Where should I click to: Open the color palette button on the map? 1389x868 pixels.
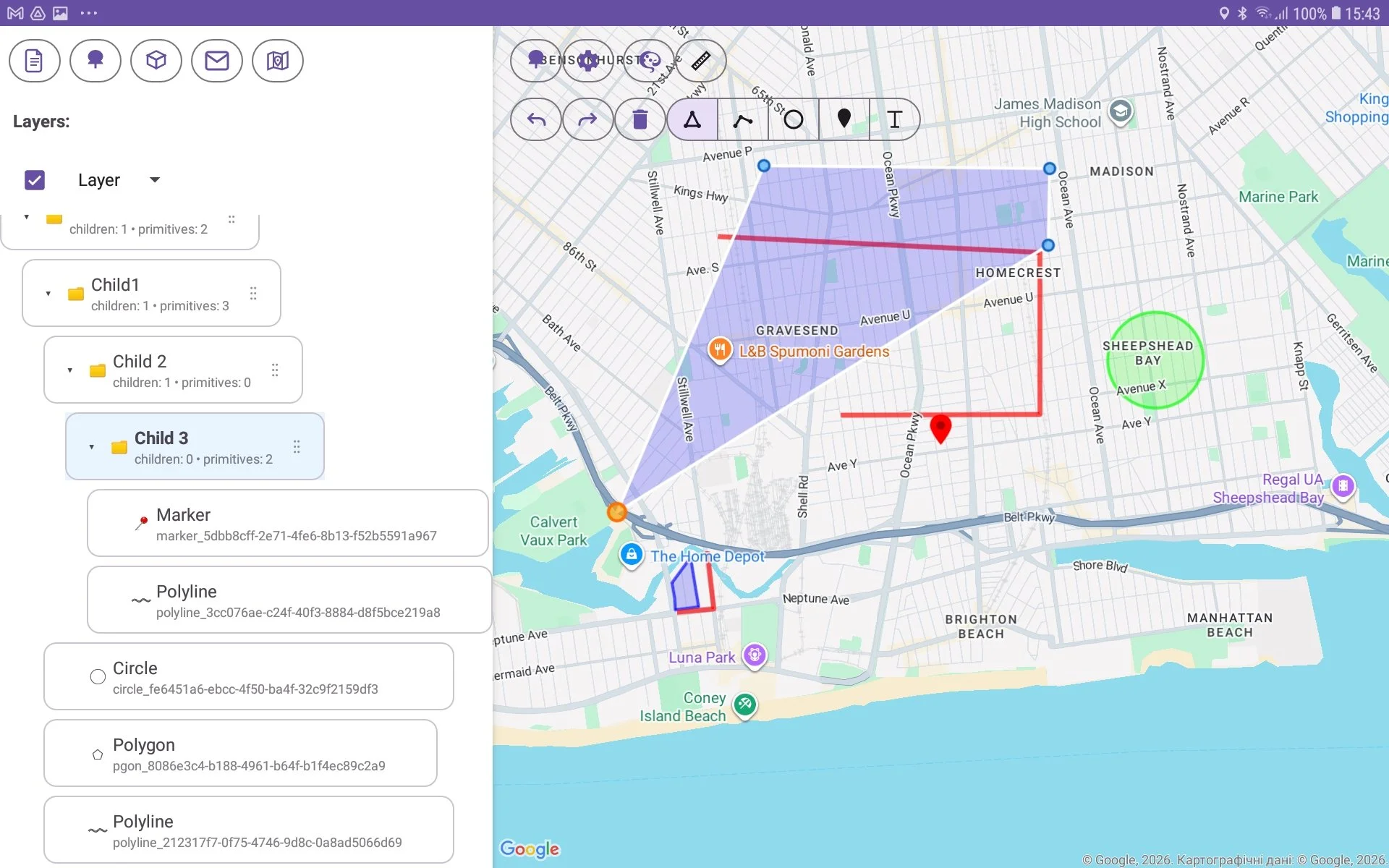[x=649, y=61]
